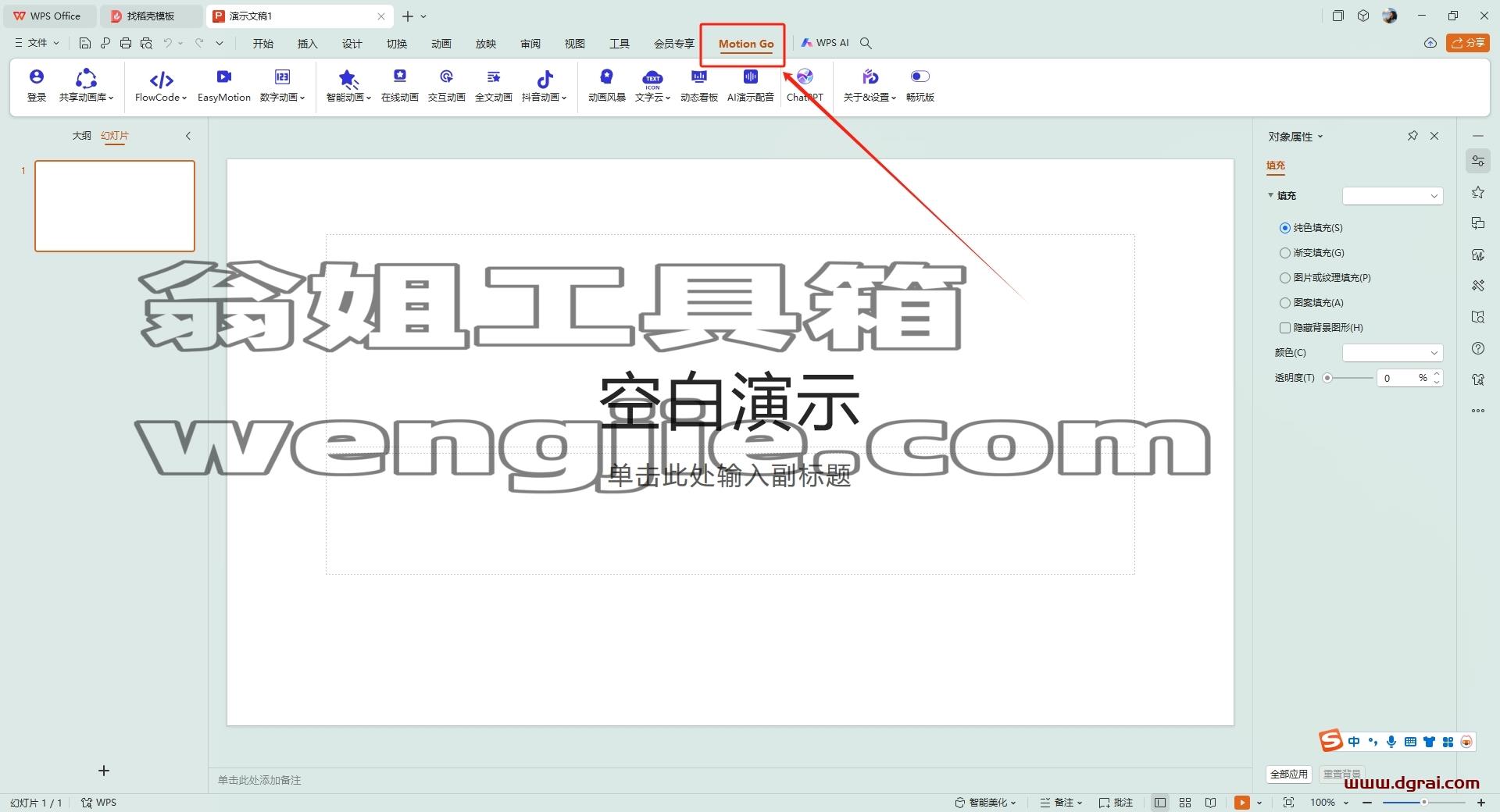The image size is (1500, 812).
Task: Click 备注 notes button
Action: point(1061,803)
